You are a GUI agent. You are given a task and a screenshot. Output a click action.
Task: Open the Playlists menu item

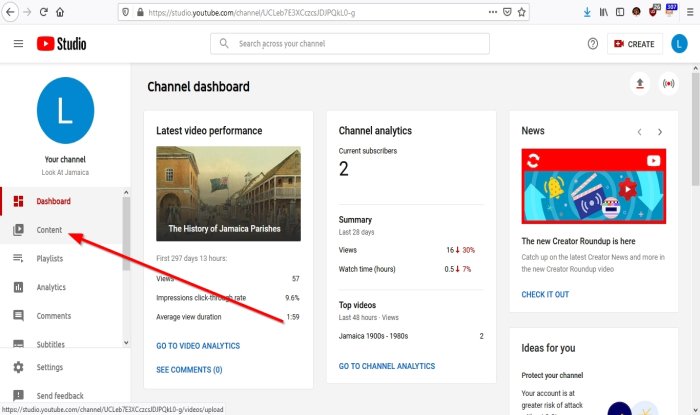61,258
